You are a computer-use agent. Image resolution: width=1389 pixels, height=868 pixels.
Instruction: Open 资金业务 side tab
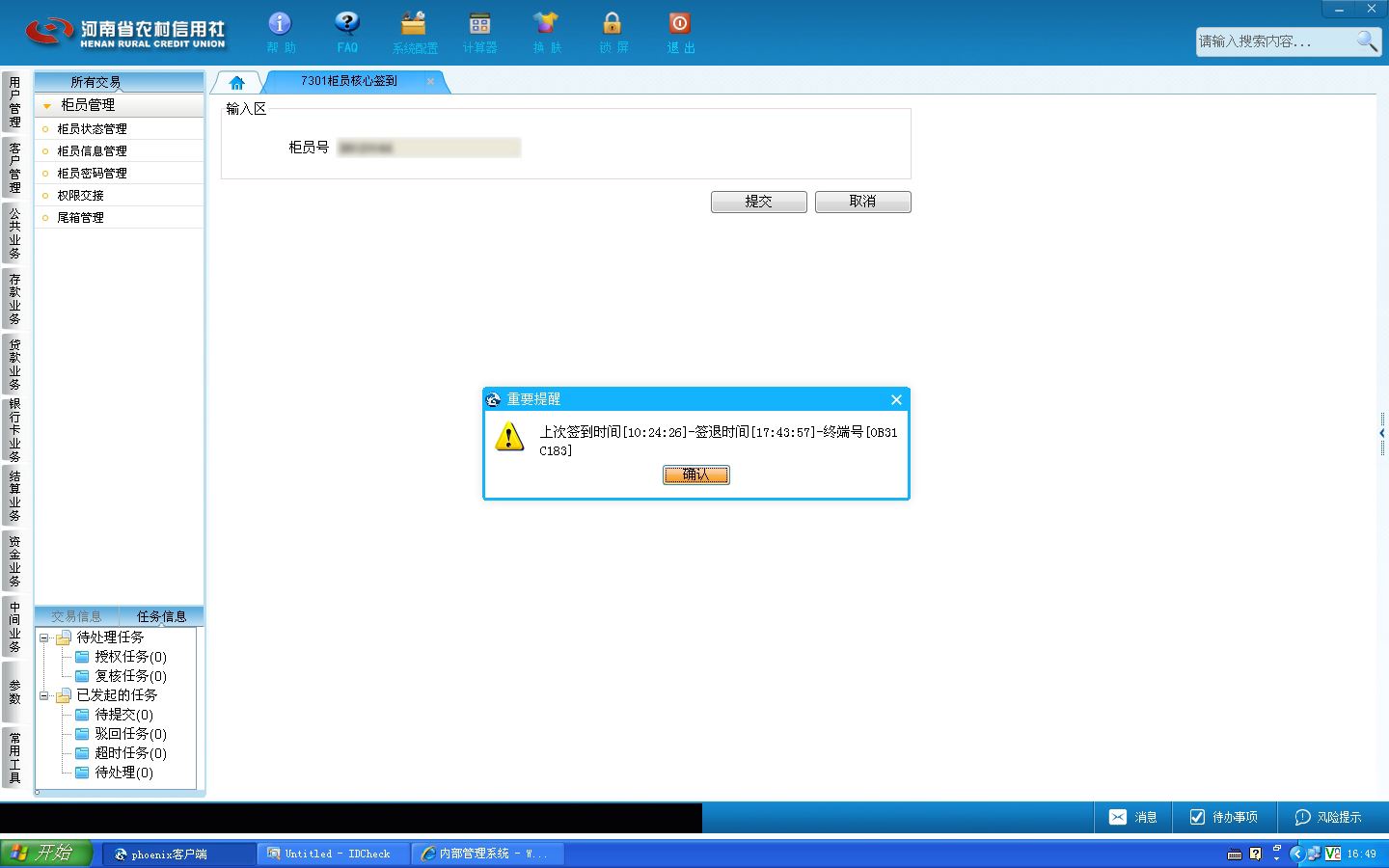(x=14, y=561)
